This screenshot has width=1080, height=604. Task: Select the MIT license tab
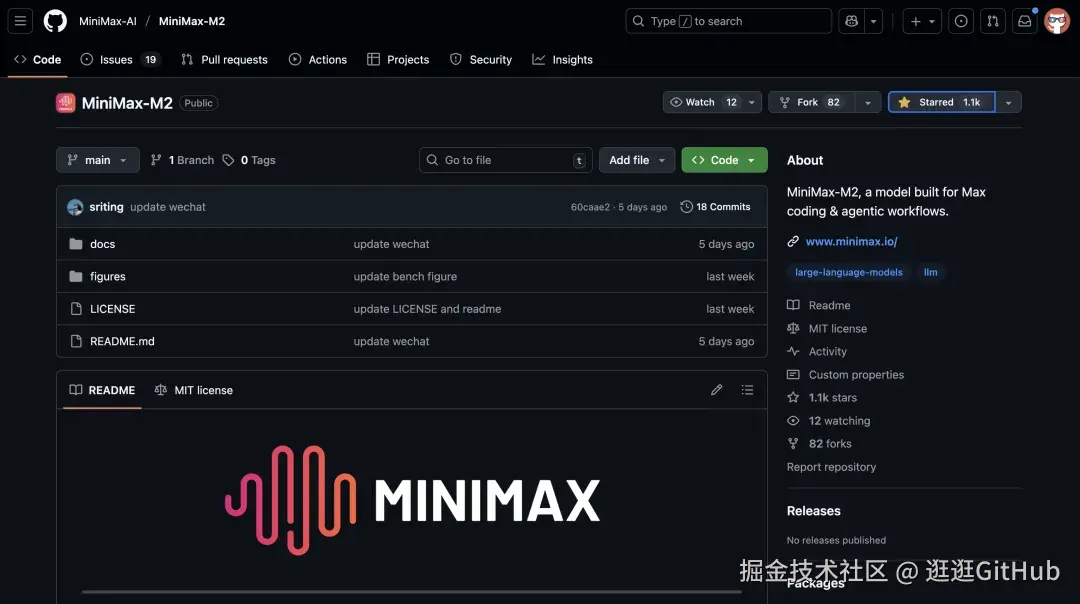(x=194, y=390)
